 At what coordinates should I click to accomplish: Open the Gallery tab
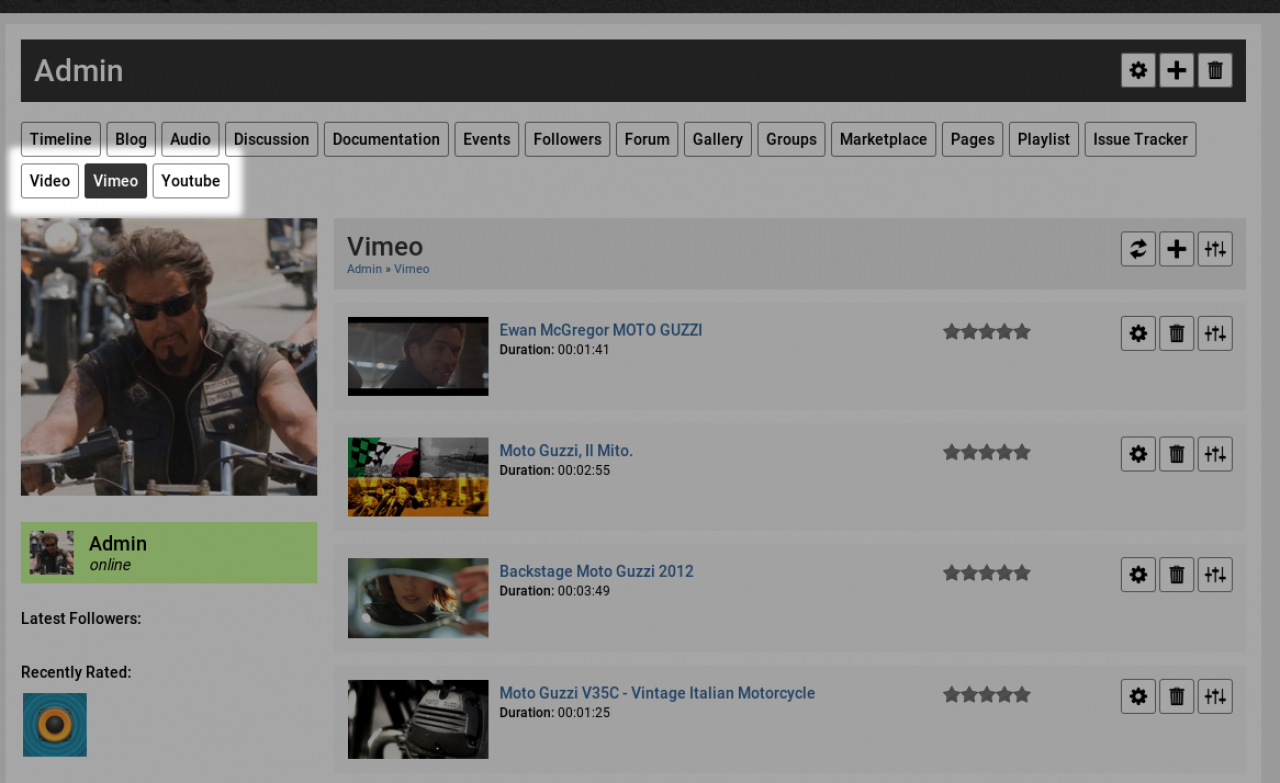(x=718, y=139)
